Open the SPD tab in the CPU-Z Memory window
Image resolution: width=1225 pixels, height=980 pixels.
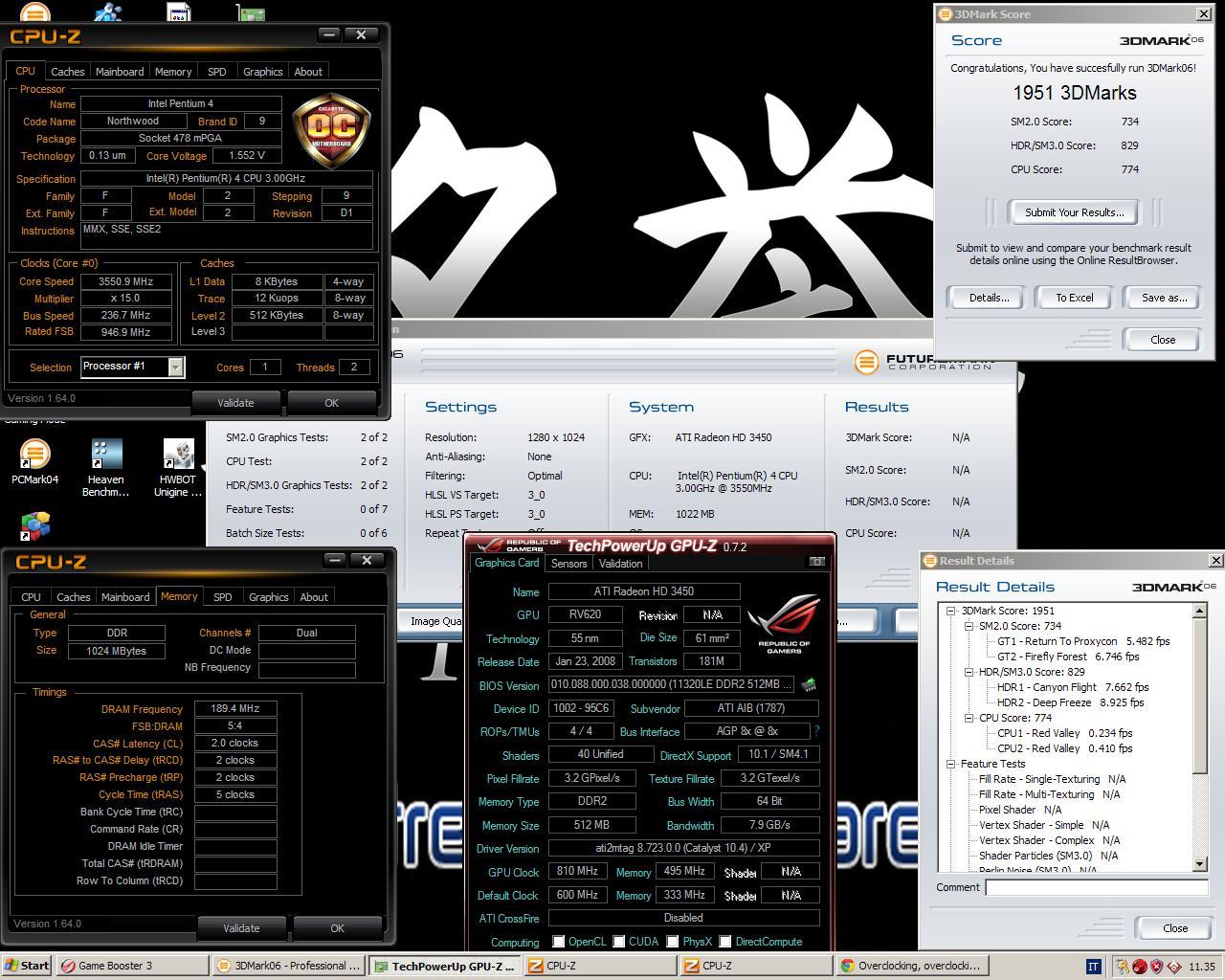[x=223, y=597]
